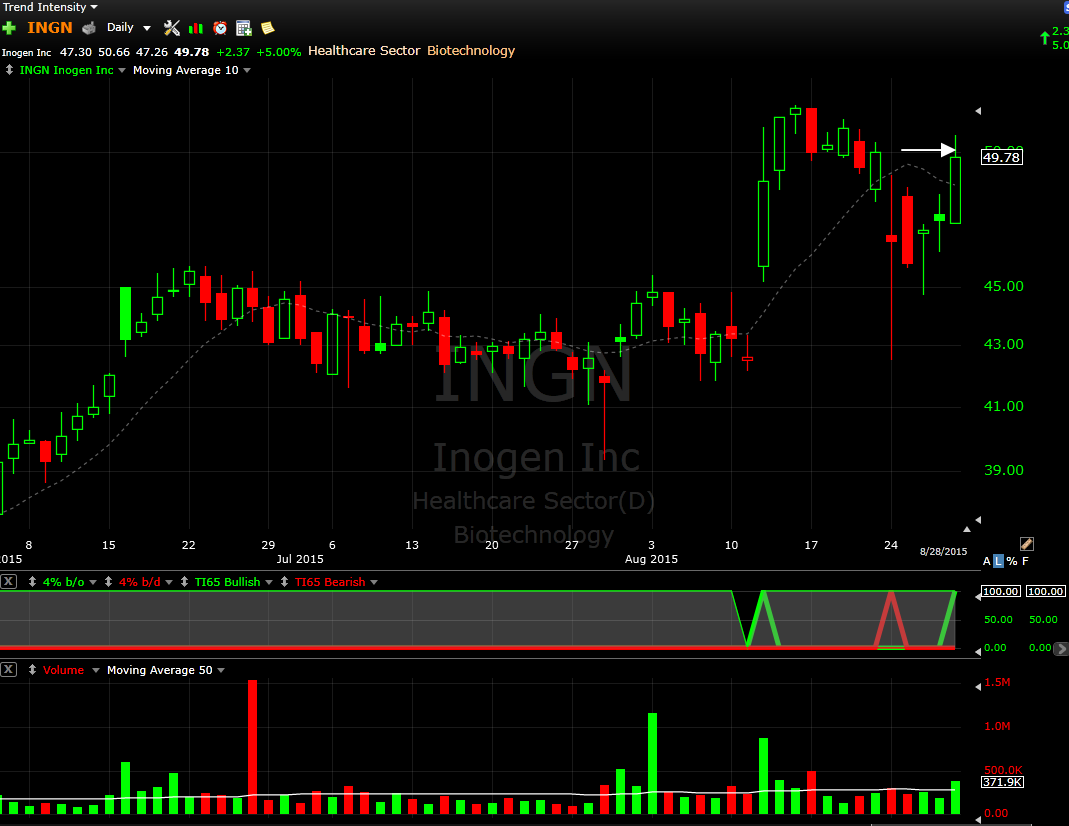Click the right 100.00 indicator value box
The width and height of the screenshot is (1069, 826).
point(1045,591)
